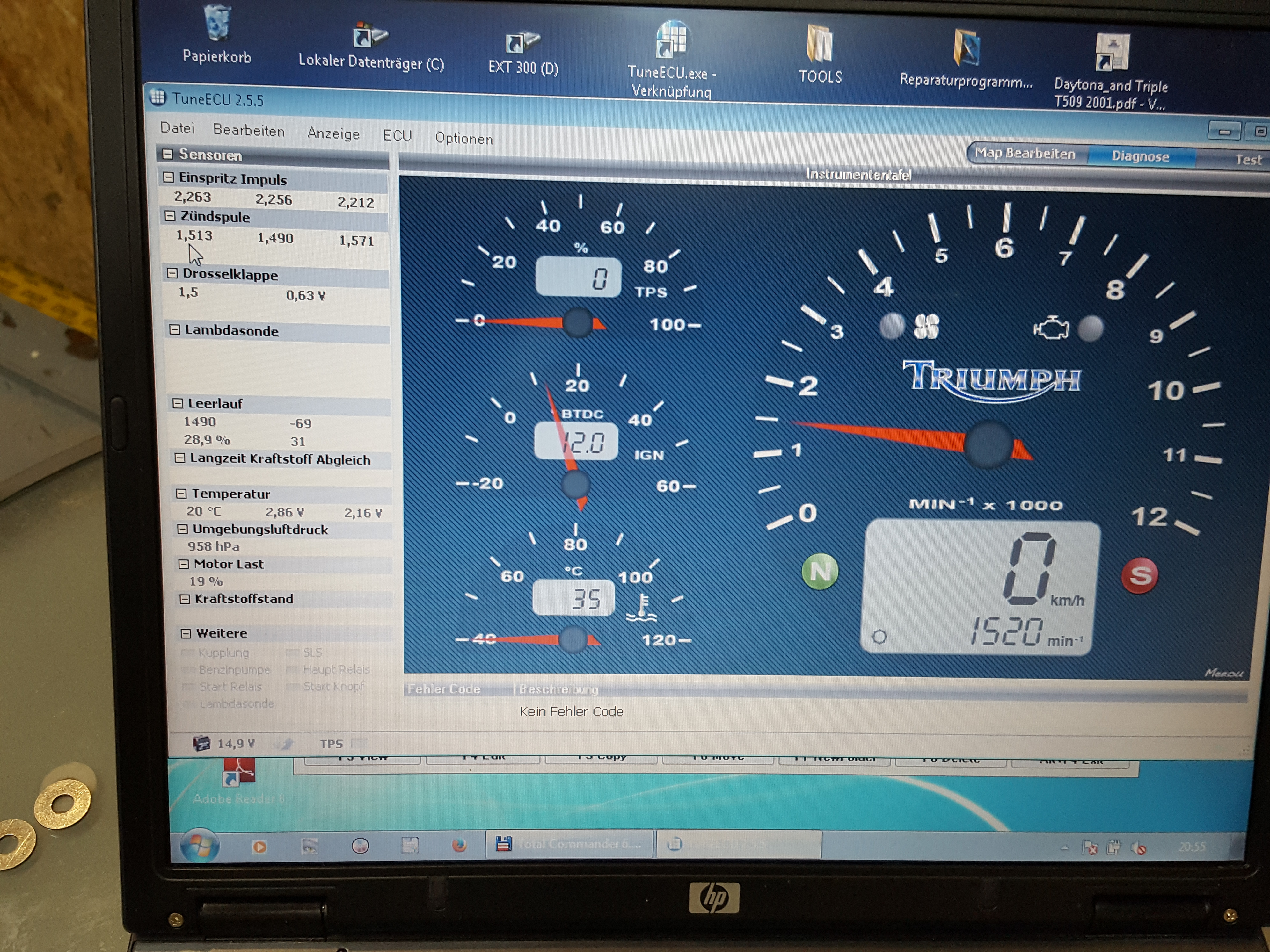Screen dimensions: 1270x952
Task: Switch to the Map Bearbeiten tab
Action: point(1025,153)
